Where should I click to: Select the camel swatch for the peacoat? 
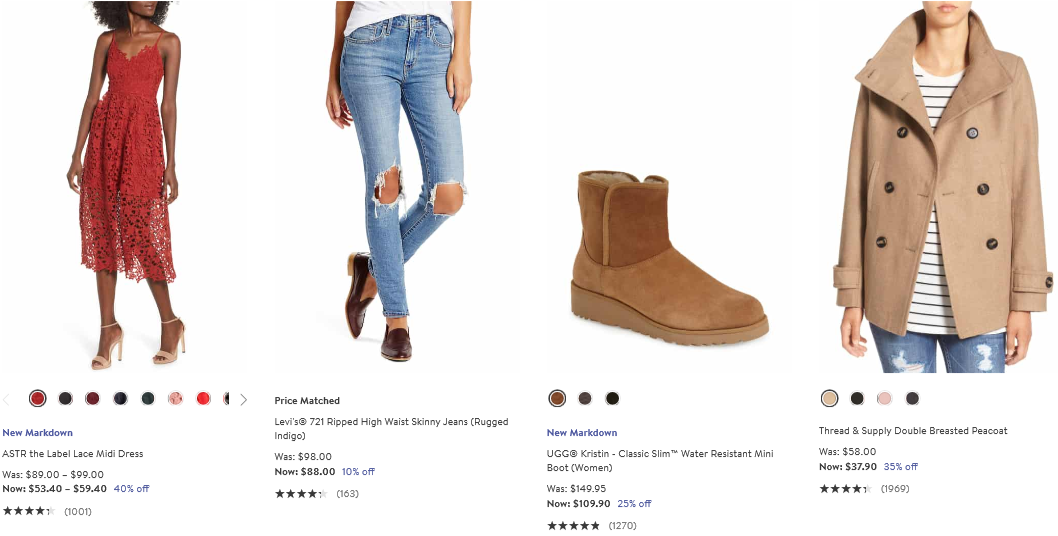[829, 398]
